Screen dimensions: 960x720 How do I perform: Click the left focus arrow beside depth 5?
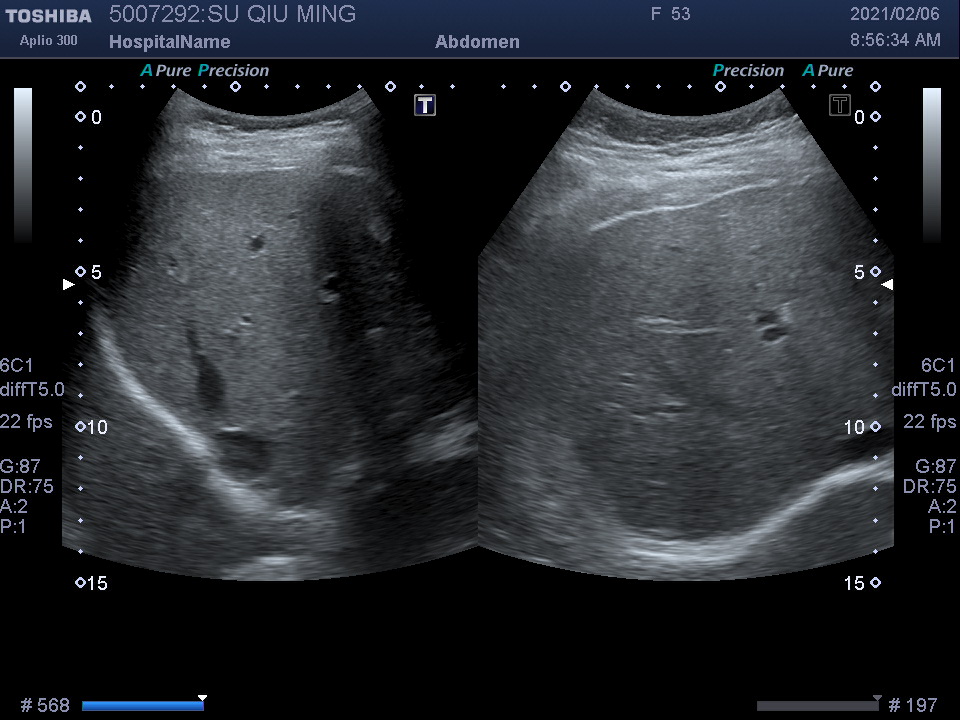pyautogui.click(x=69, y=284)
